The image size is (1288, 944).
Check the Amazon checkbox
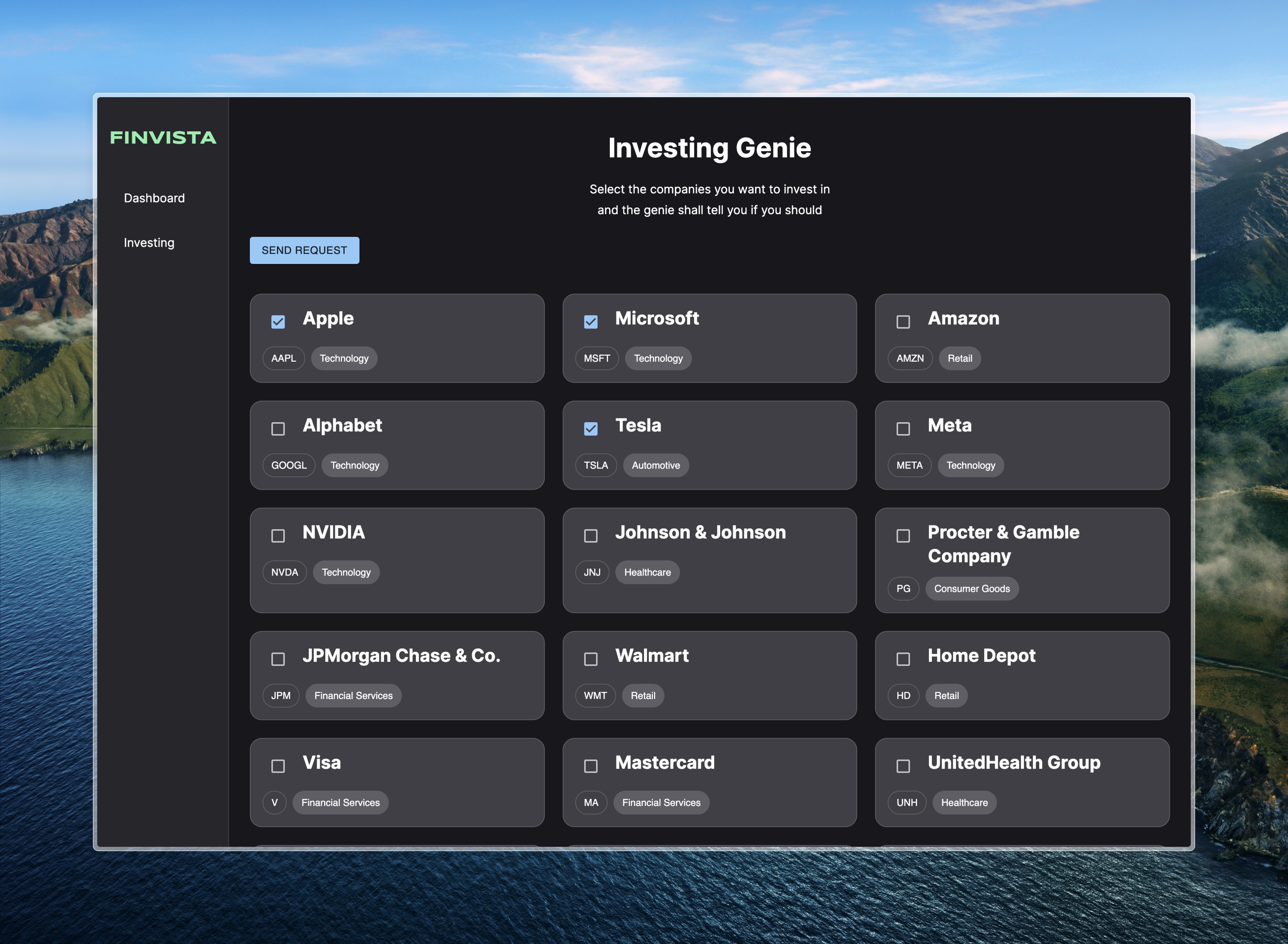903,322
